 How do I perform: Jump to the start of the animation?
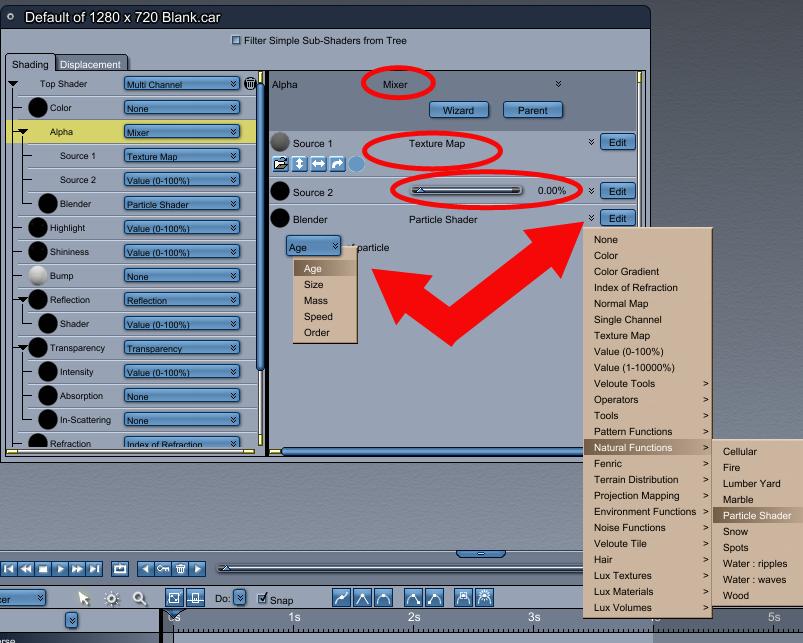pyautogui.click(x=9, y=569)
